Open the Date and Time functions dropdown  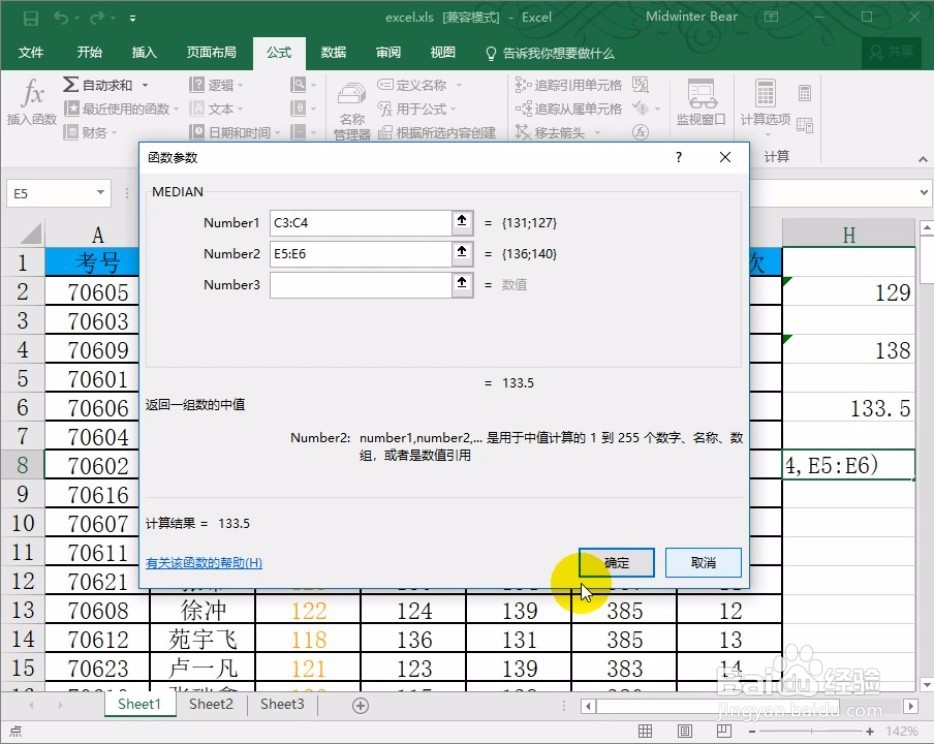235,132
